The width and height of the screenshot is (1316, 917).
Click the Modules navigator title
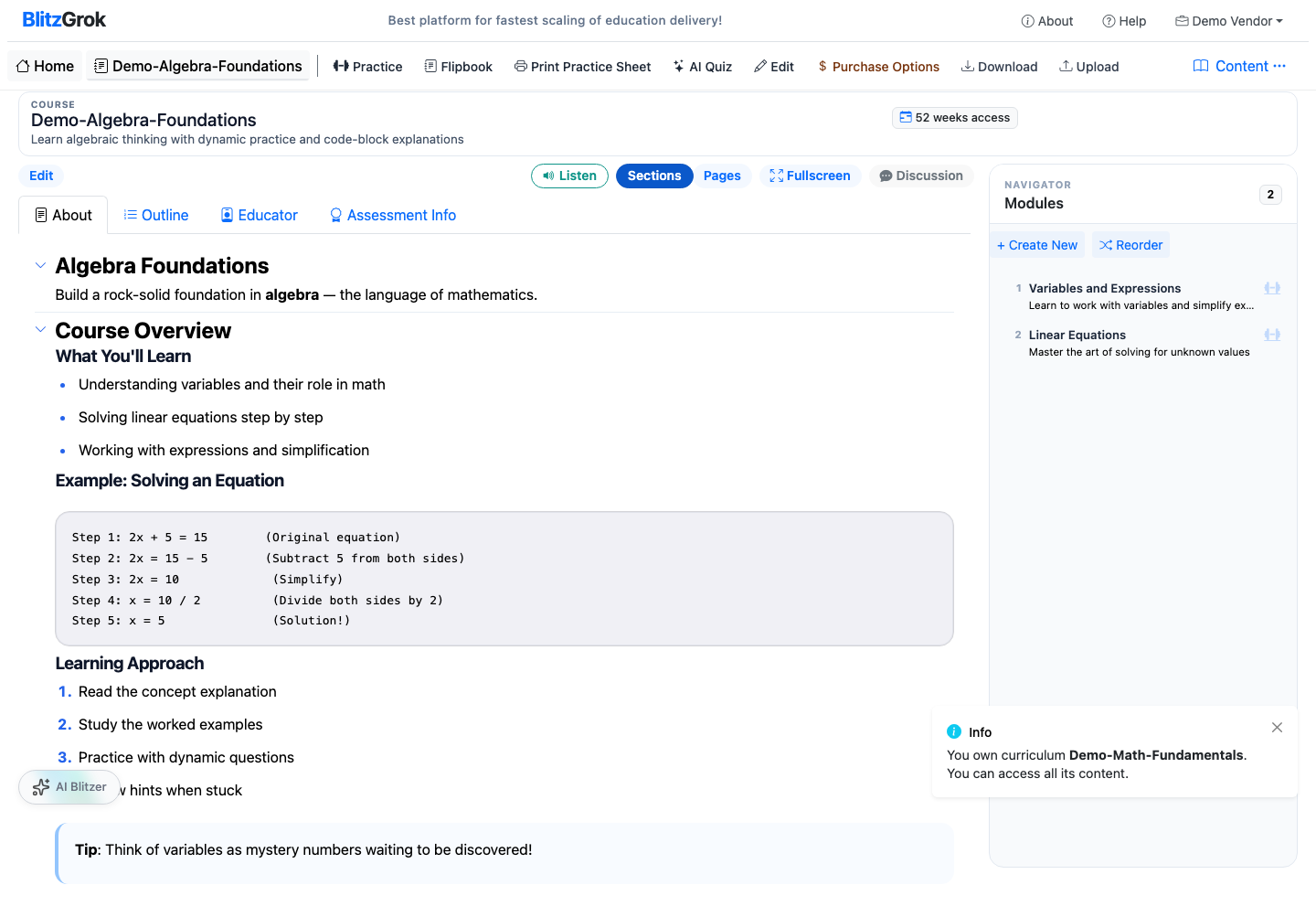1034,203
